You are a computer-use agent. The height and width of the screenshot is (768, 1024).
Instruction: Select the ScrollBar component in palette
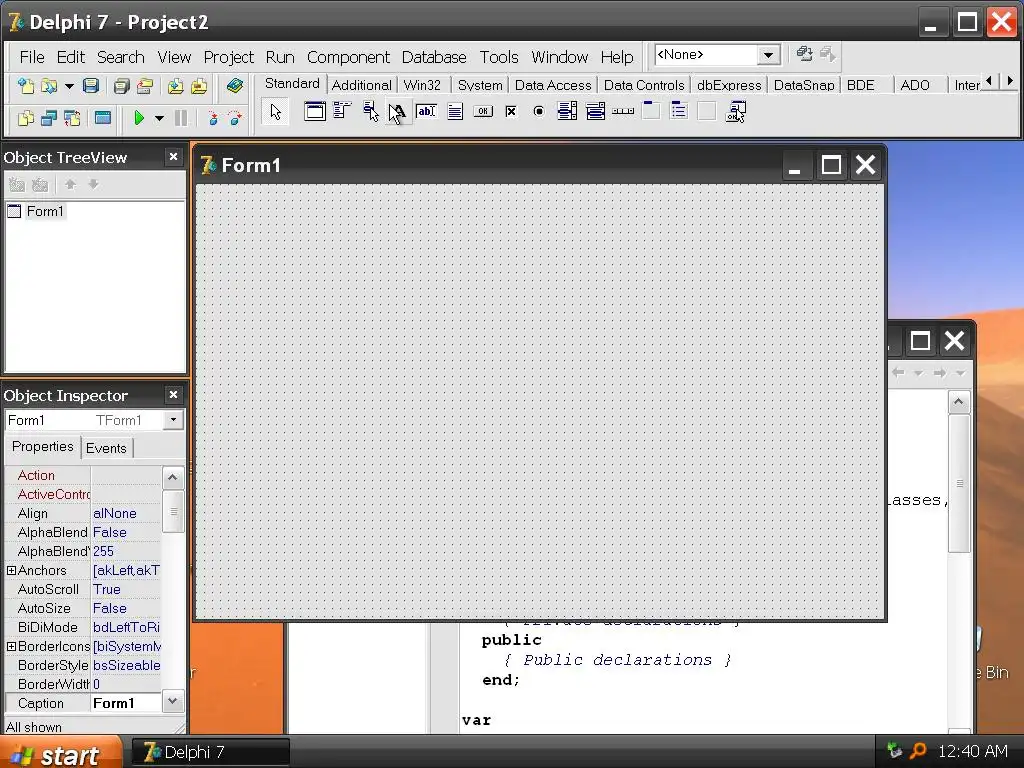coord(623,112)
